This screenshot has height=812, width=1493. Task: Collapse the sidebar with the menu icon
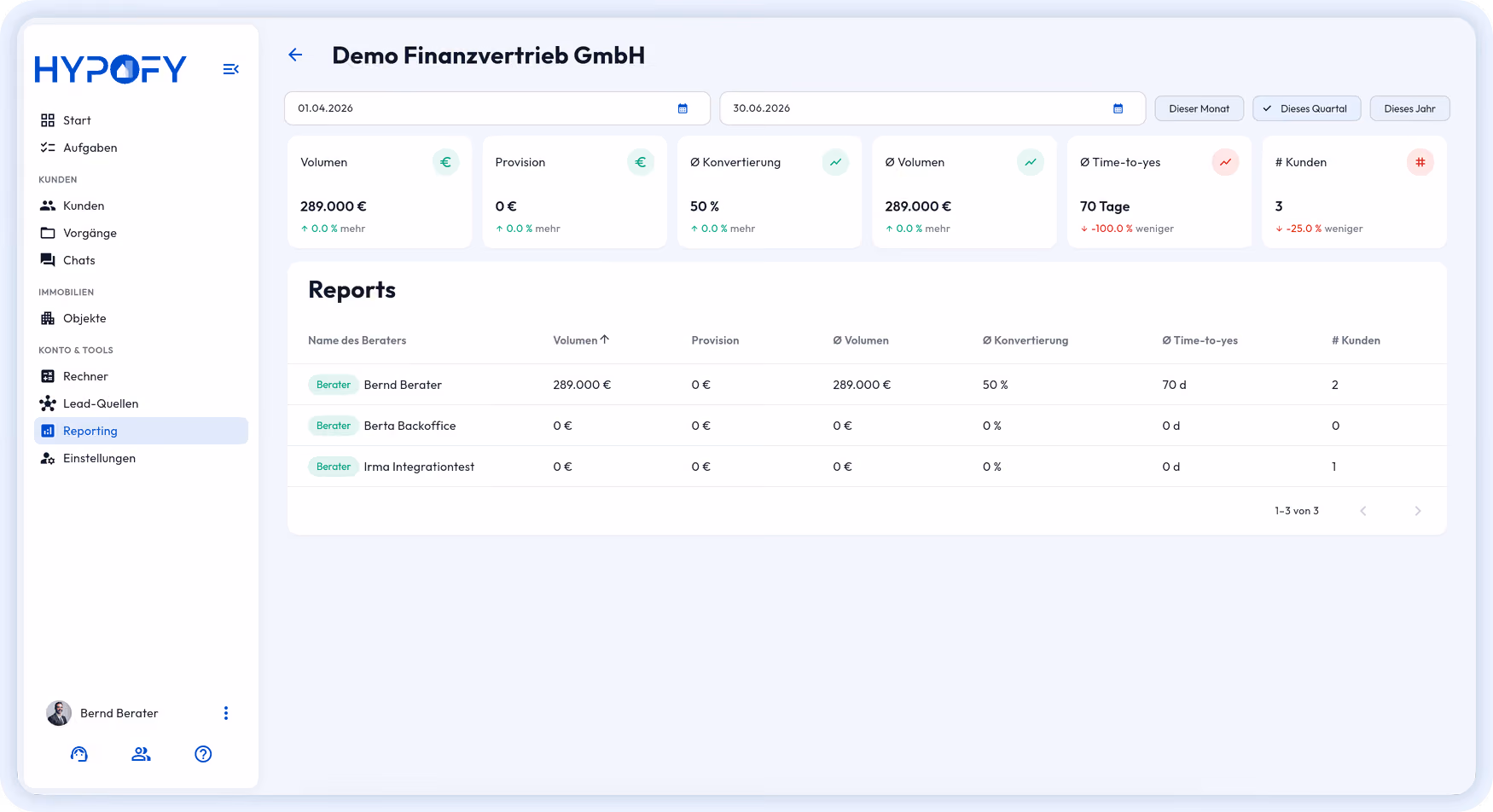pos(230,69)
